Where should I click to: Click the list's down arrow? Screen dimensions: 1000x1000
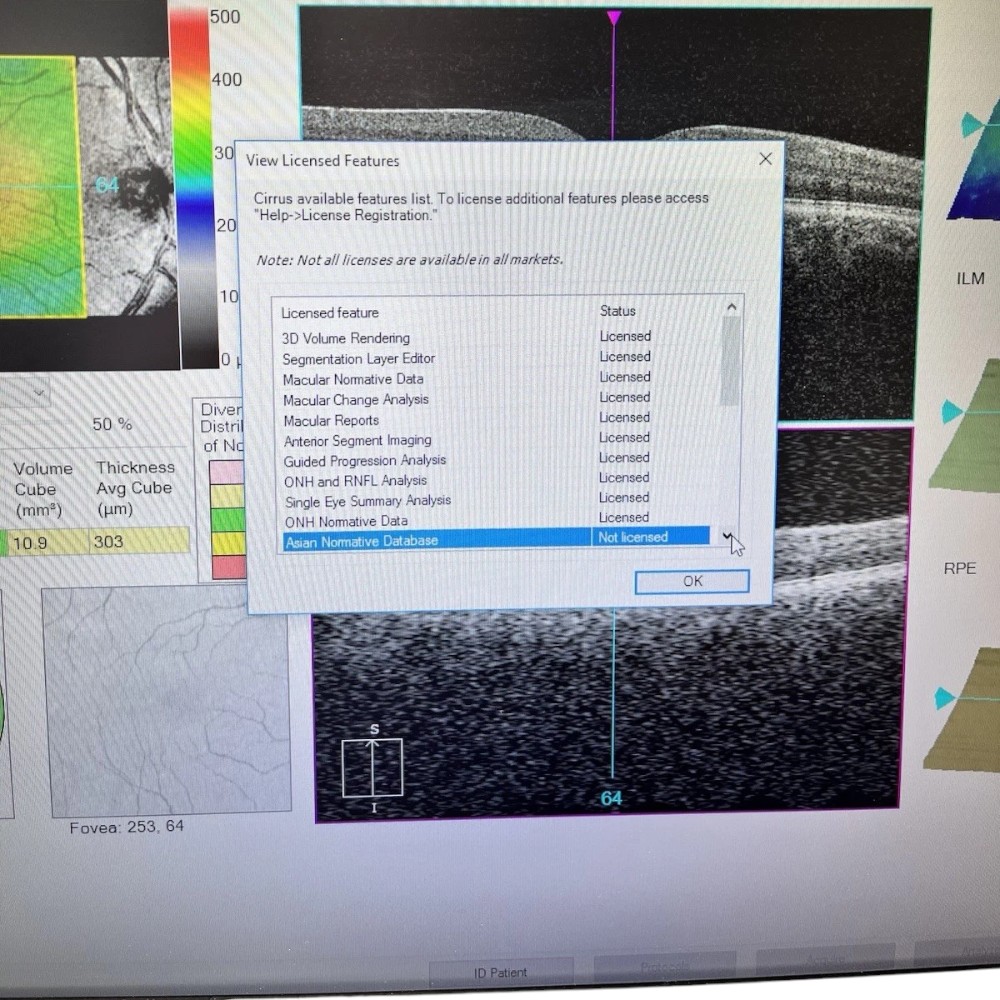[x=728, y=536]
